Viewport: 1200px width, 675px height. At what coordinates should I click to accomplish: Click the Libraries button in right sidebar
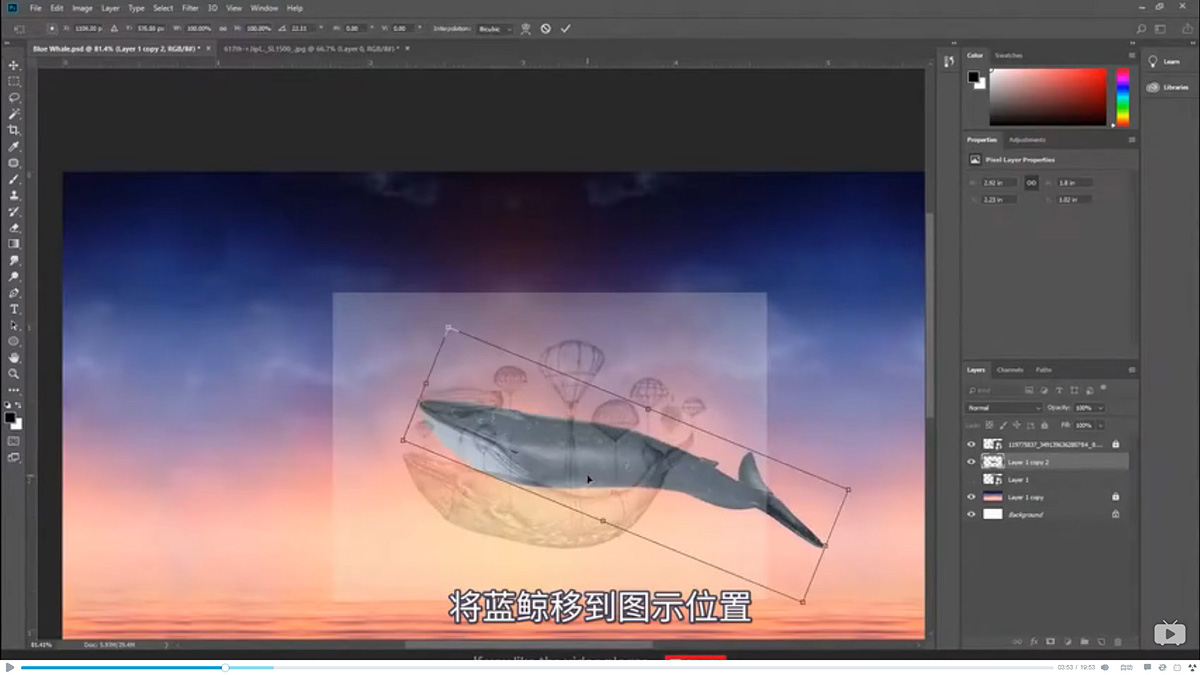pos(1168,87)
